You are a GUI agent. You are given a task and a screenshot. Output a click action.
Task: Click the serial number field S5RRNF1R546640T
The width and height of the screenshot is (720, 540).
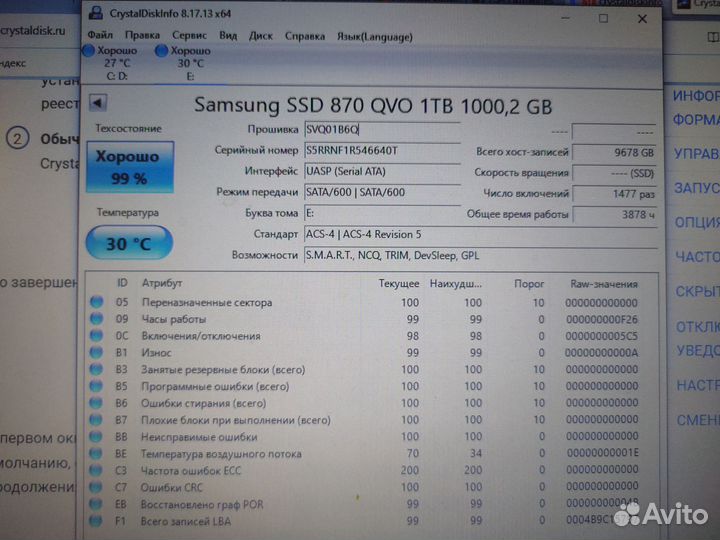(x=382, y=150)
